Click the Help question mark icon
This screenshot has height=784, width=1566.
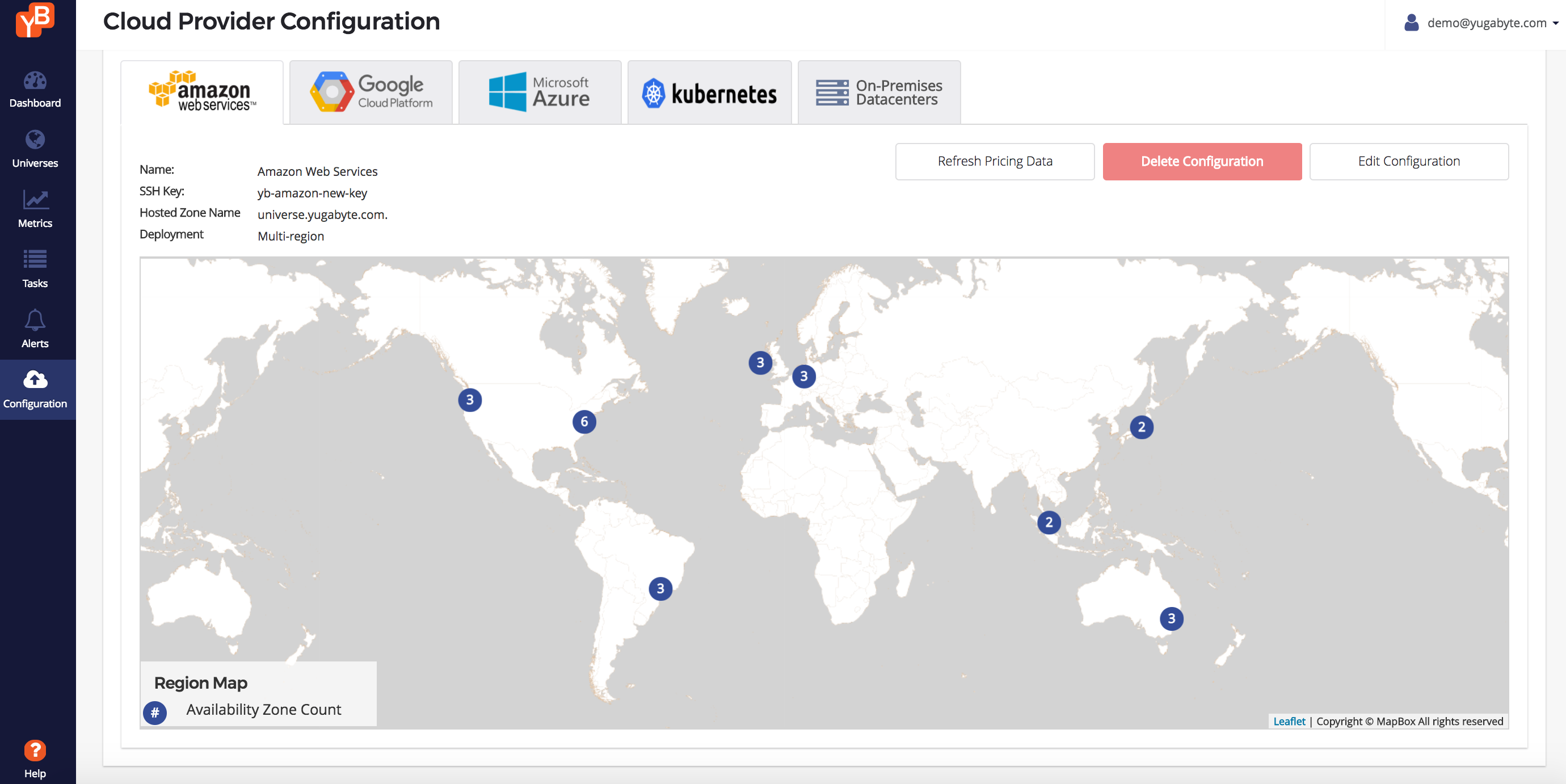click(35, 751)
